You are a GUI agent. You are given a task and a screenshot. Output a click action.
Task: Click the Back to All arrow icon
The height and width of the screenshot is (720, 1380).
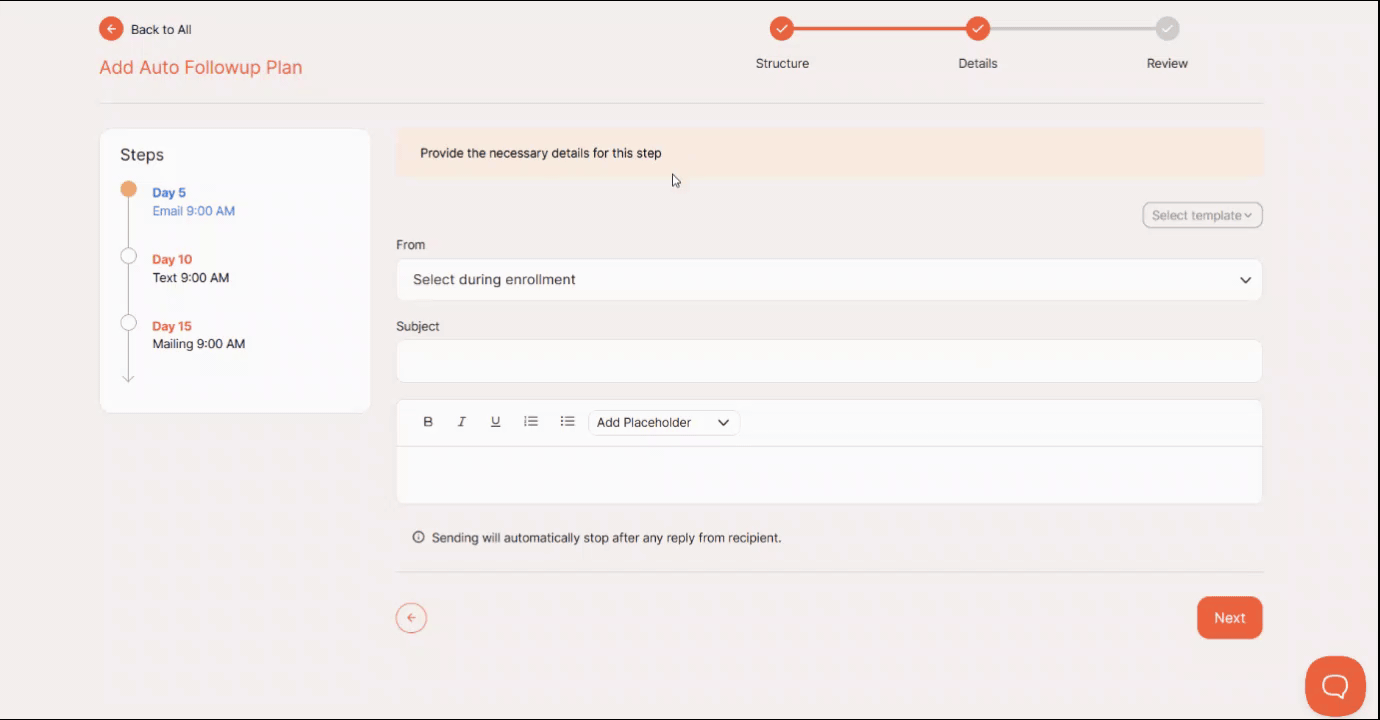111,29
